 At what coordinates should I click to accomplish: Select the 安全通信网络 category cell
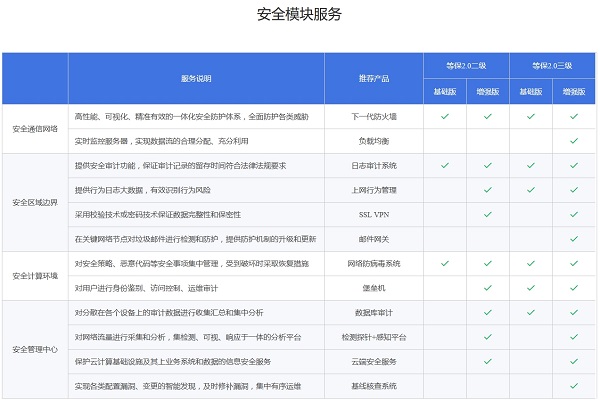tap(35, 129)
